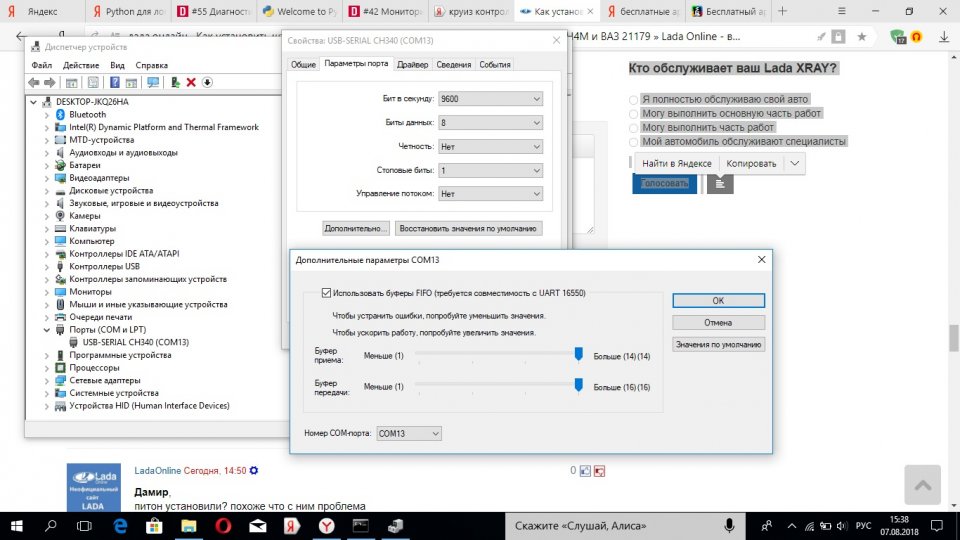
Task: Open the "Бит в секунду" dropdown
Action: point(489,99)
